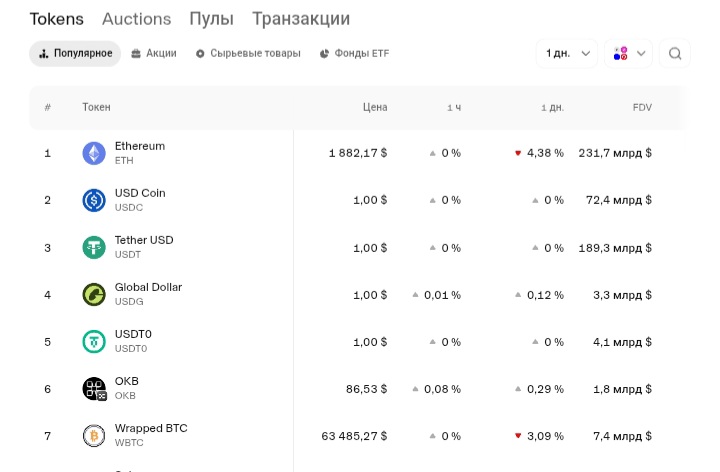
Task: Open search with the magnifier icon
Action: [x=675, y=54]
